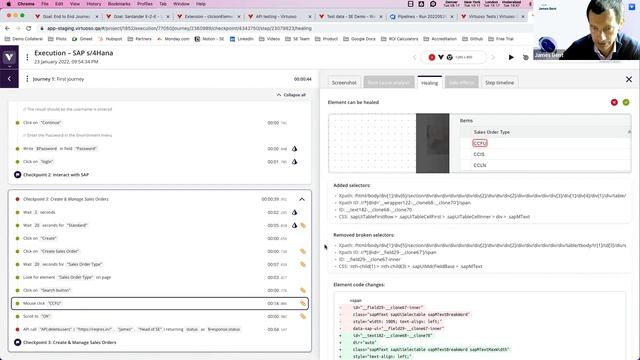Go to the previous execution arrow

tap(415, 58)
